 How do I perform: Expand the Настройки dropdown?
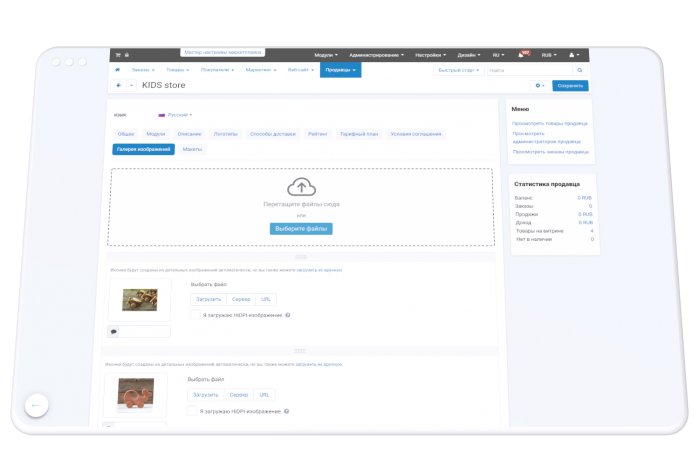(x=430, y=55)
